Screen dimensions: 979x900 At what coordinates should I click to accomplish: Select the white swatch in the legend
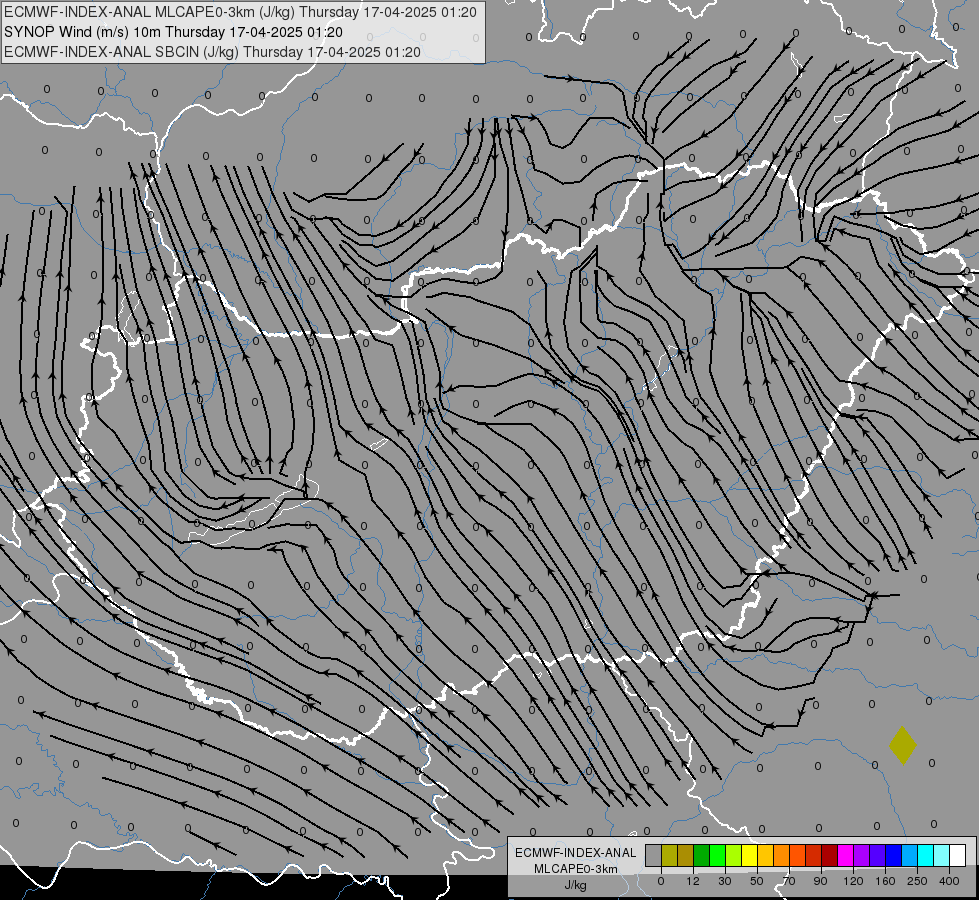(958, 856)
